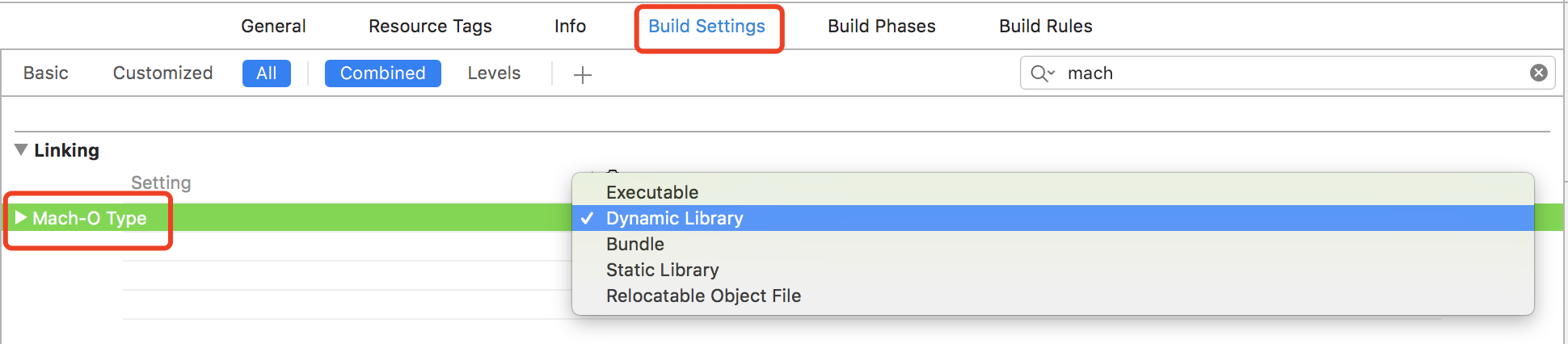The height and width of the screenshot is (344, 1568).
Task: Clear the search field with the X icon
Action: point(1539,73)
